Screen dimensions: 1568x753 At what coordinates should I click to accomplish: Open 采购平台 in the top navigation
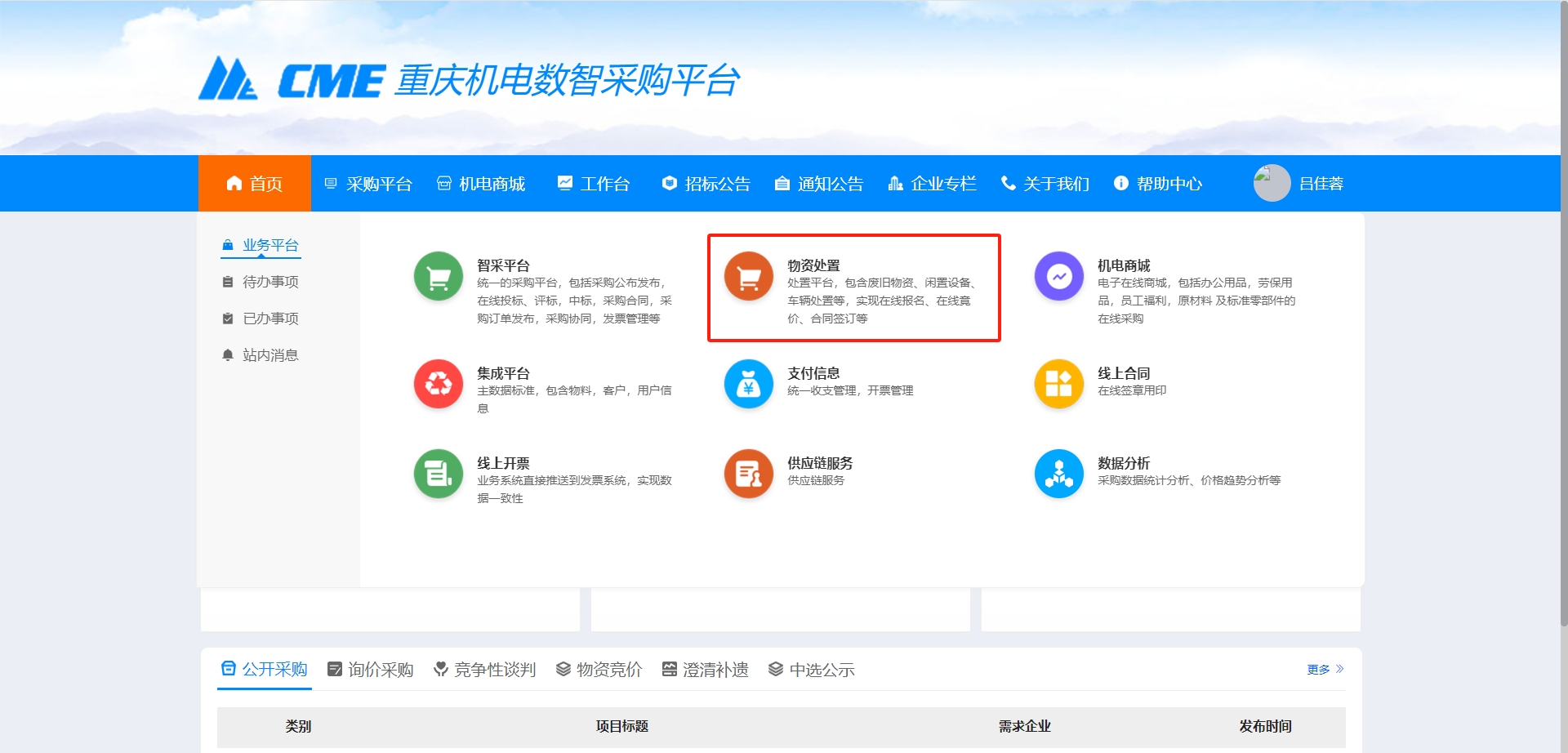368,184
